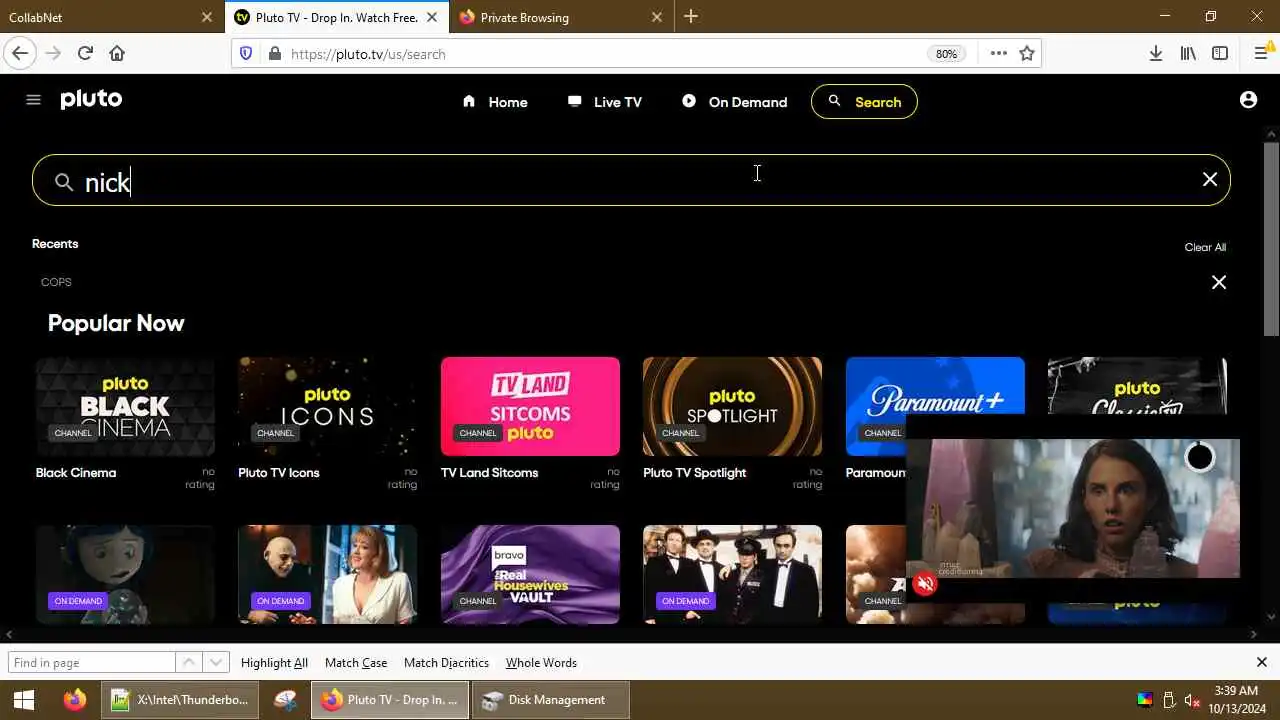1280x720 pixels.
Task: Click TV Land Sitcoms title text
Action: (x=489, y=473)
